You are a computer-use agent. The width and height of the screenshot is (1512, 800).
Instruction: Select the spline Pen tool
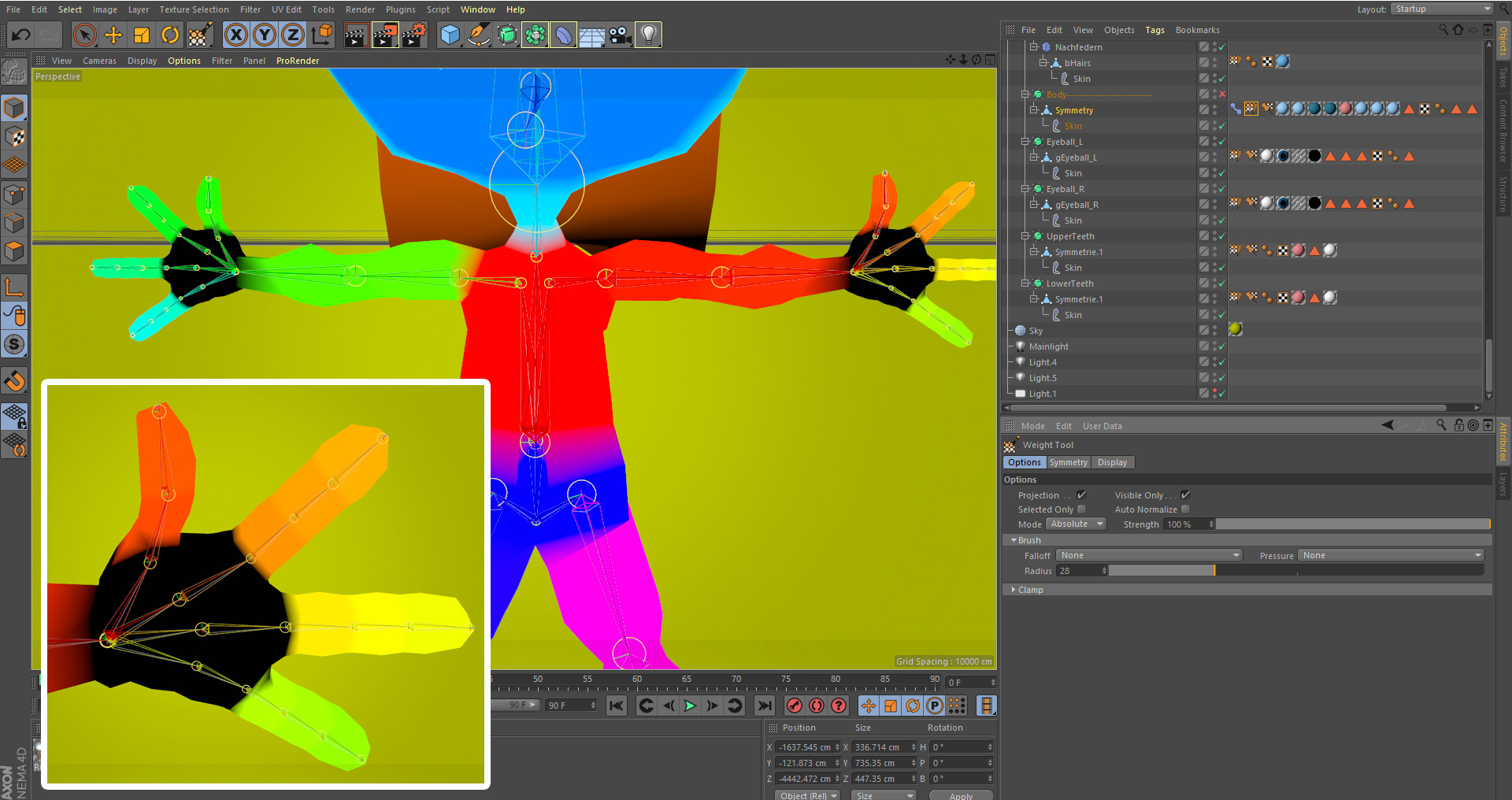[x=478, y=35]
